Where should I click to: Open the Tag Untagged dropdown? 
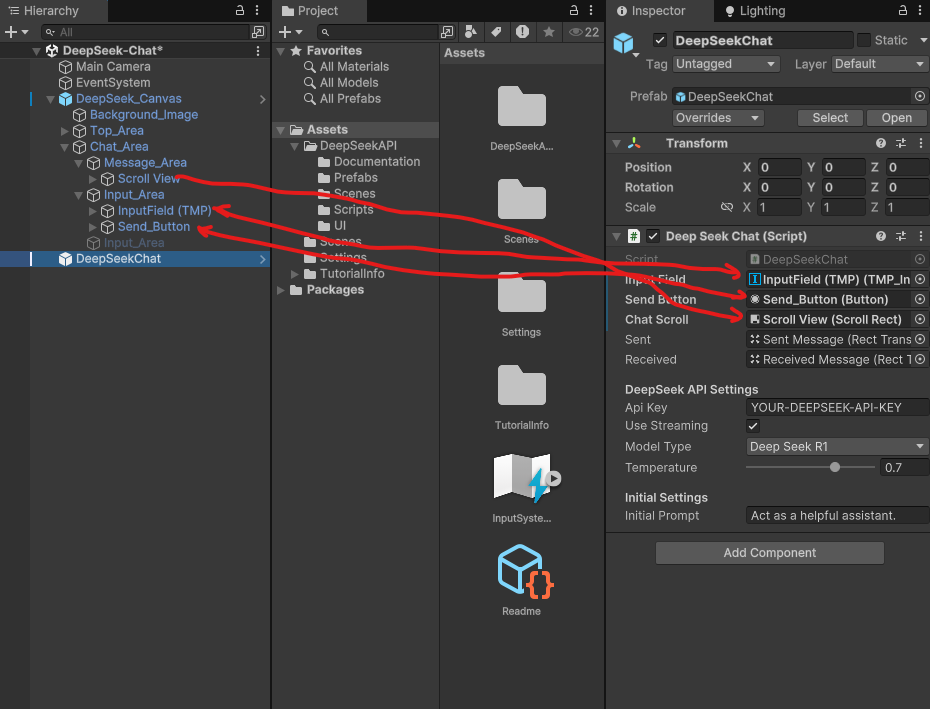click(x=726, y=64)
